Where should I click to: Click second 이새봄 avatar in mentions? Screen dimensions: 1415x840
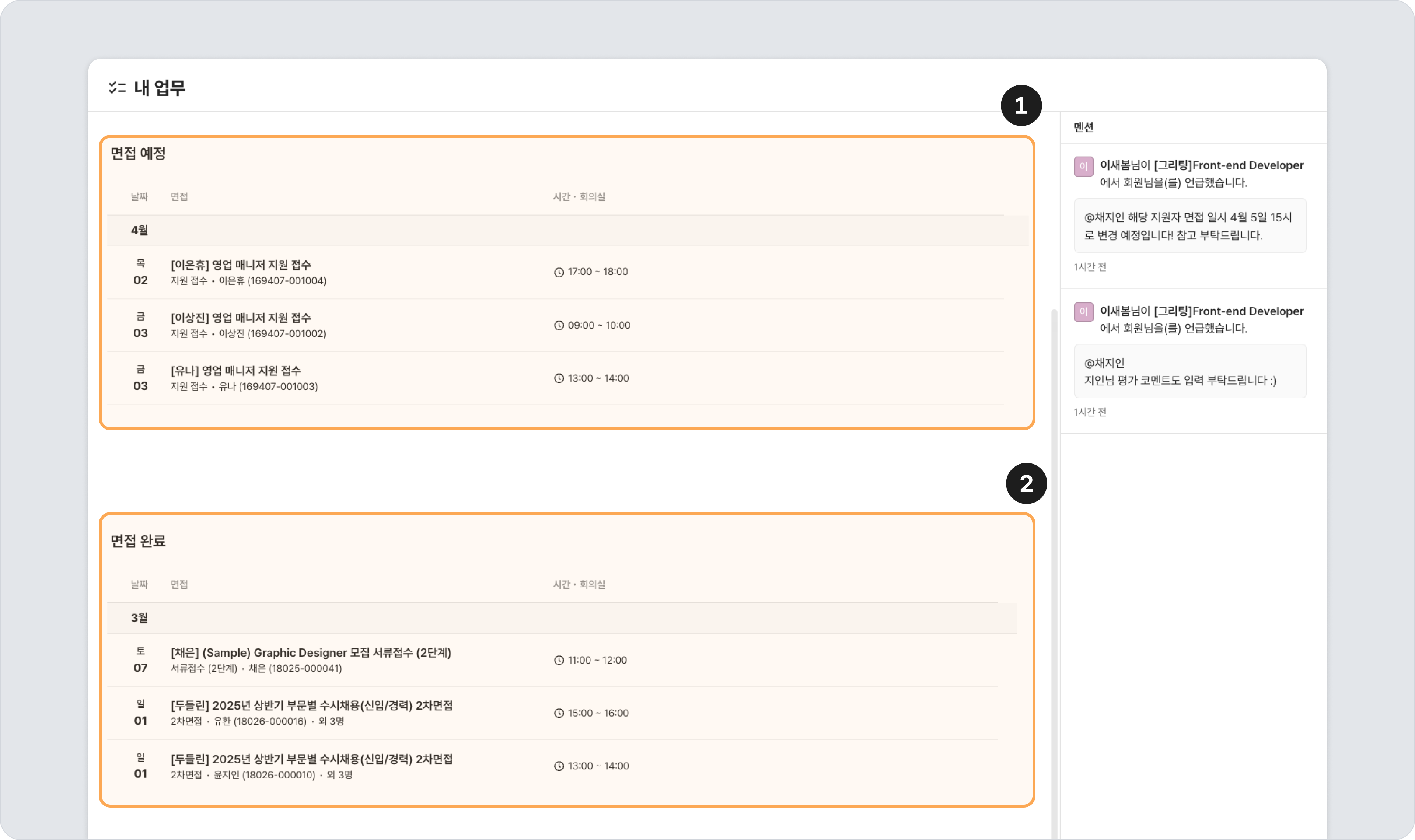pos(1083,312)
